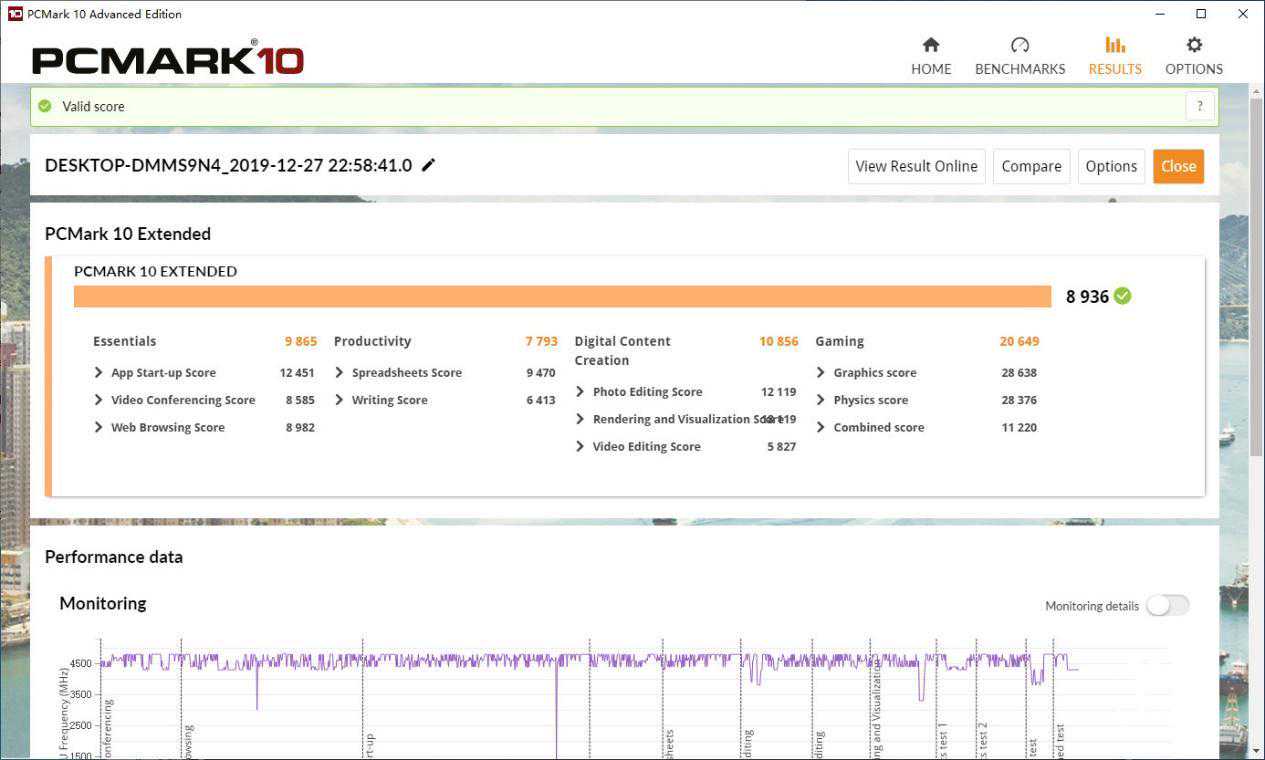
Task: Expand App Start-up Score details
Action: (x=99, y=373)
